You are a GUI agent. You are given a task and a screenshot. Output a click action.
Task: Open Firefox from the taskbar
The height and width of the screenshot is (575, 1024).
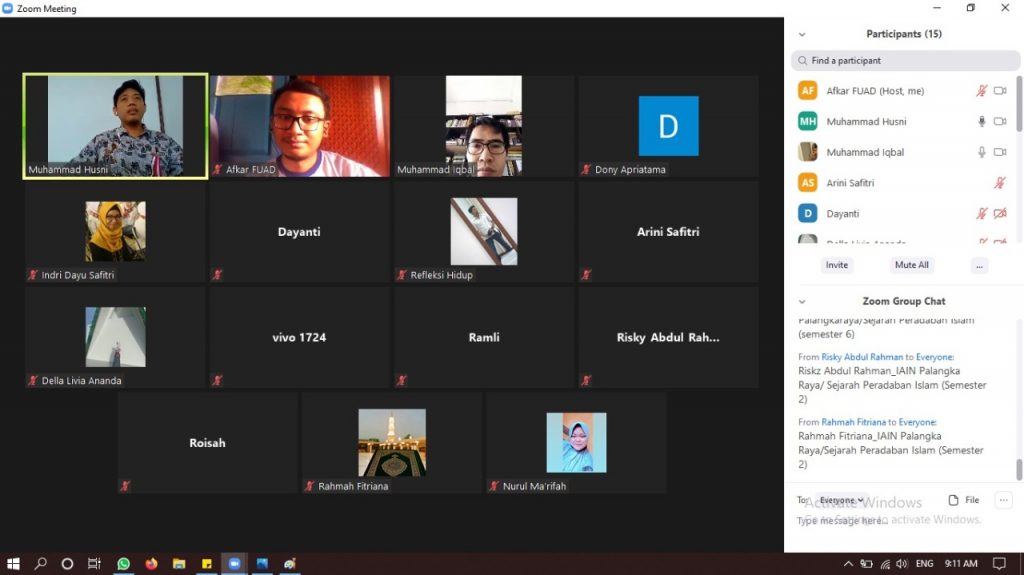[x=152, y=563]
